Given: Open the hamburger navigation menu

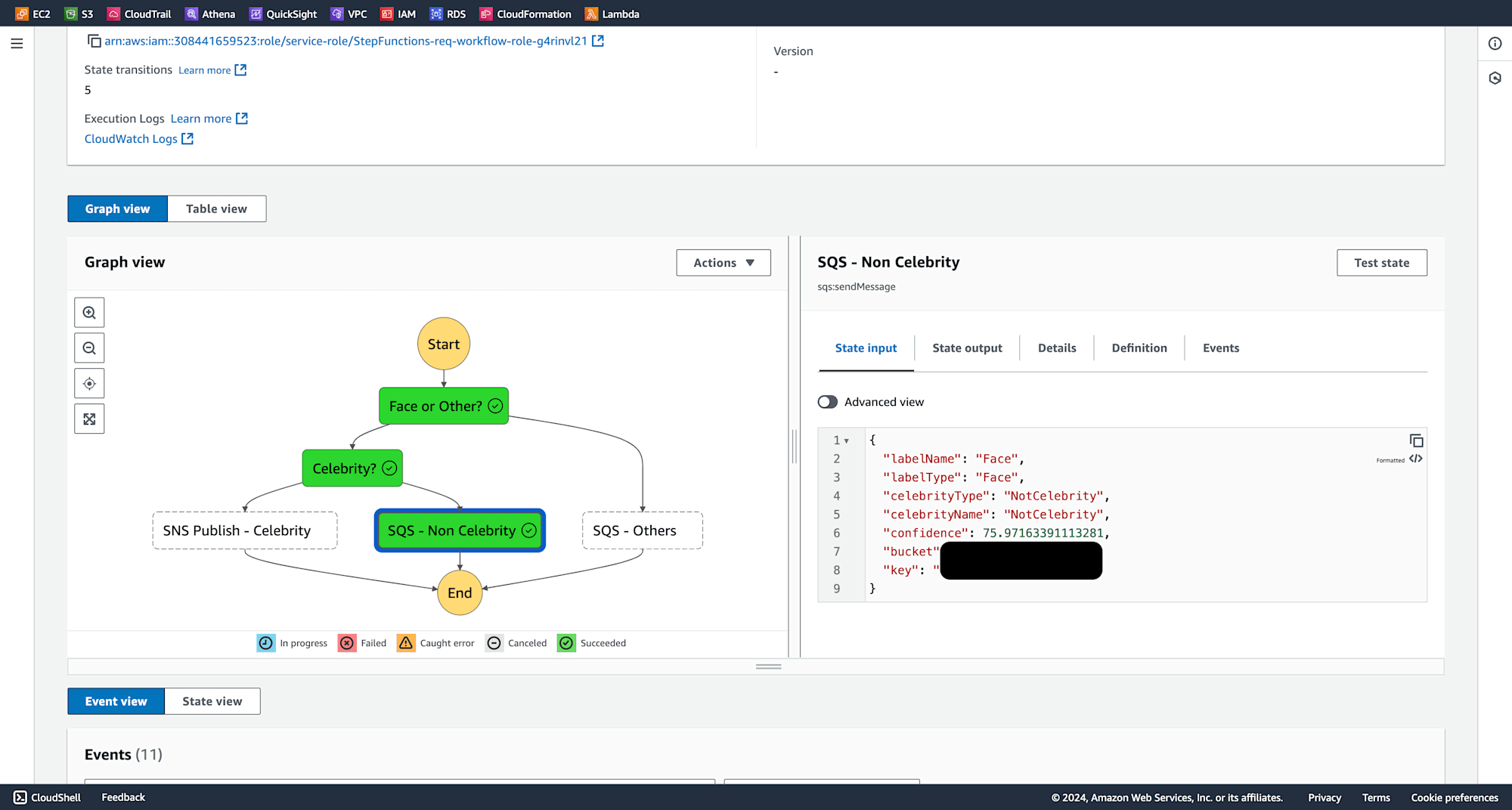Looking at the screenshot, I should pos(17,44).
